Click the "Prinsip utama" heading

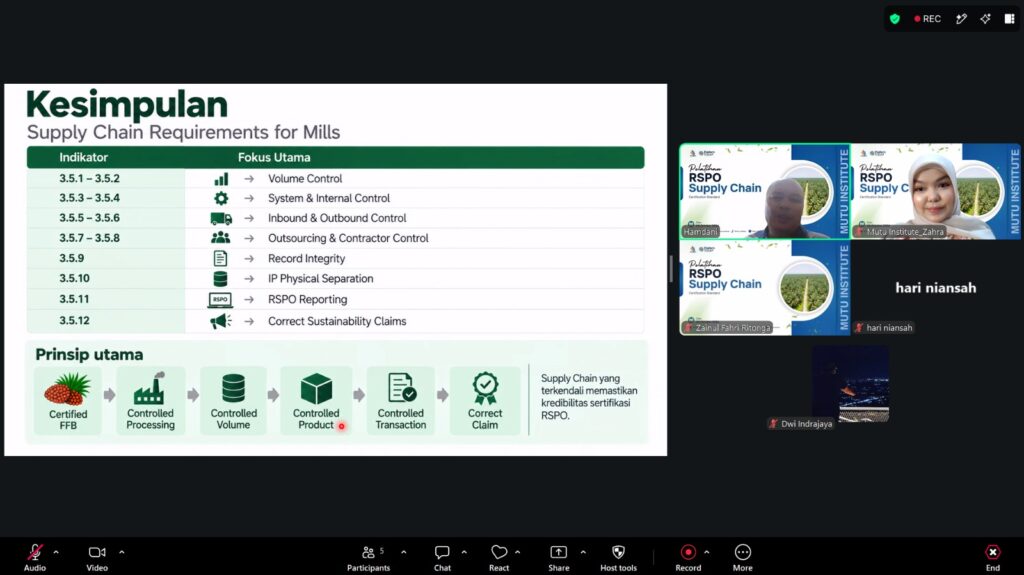[x=89, y=355]
